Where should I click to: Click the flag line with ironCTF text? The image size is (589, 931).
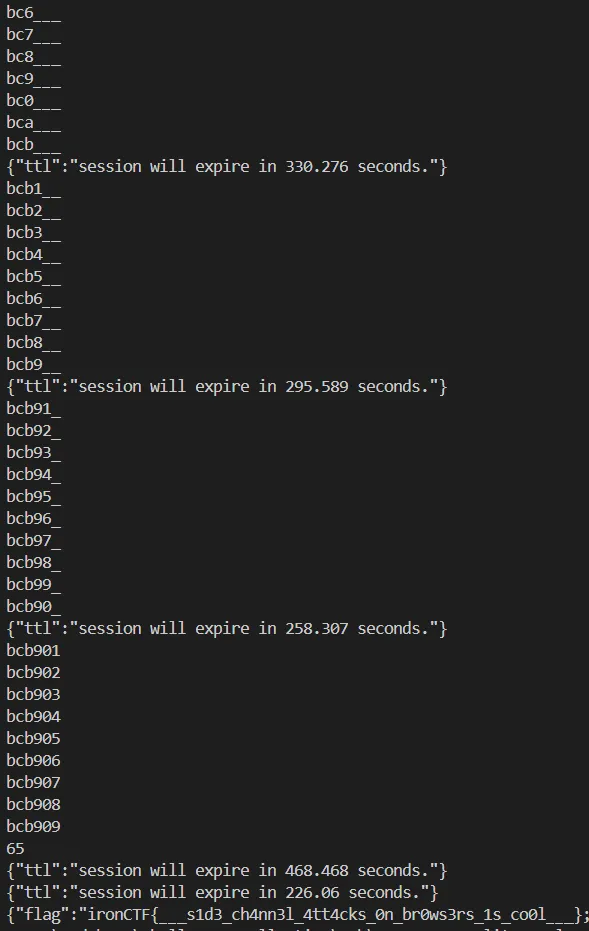pyautogui.click(x=297, y=914)
